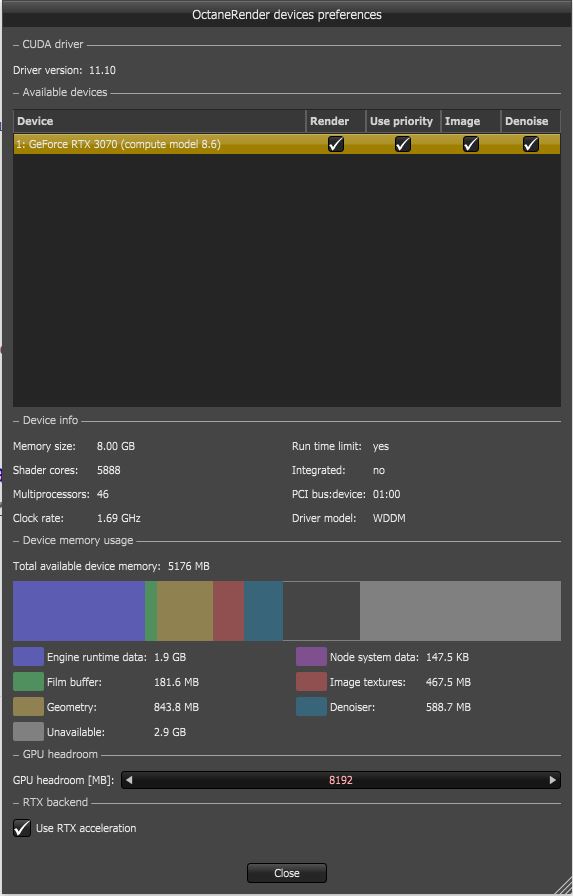The width and height of the screenshot is (573, 896).
Task: Toggle Denoise checkbox for GeForce RTX 3070
Action: pyautogui.click(x=531, y=145)
